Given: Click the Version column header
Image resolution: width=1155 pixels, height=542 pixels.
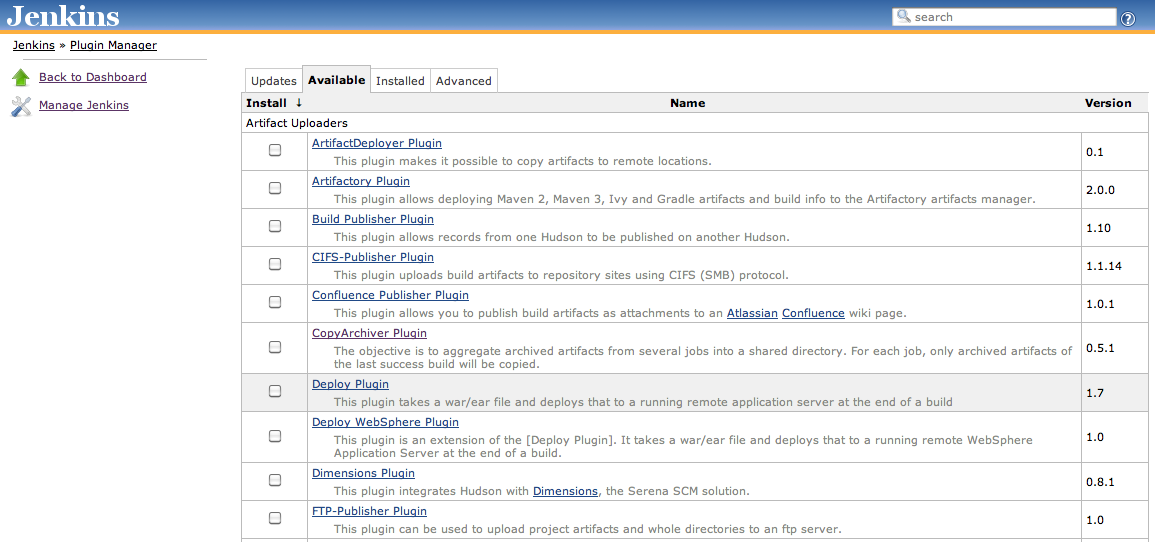Looking at the screenshot, I should pyautogui.click(x=1108, y=103).
